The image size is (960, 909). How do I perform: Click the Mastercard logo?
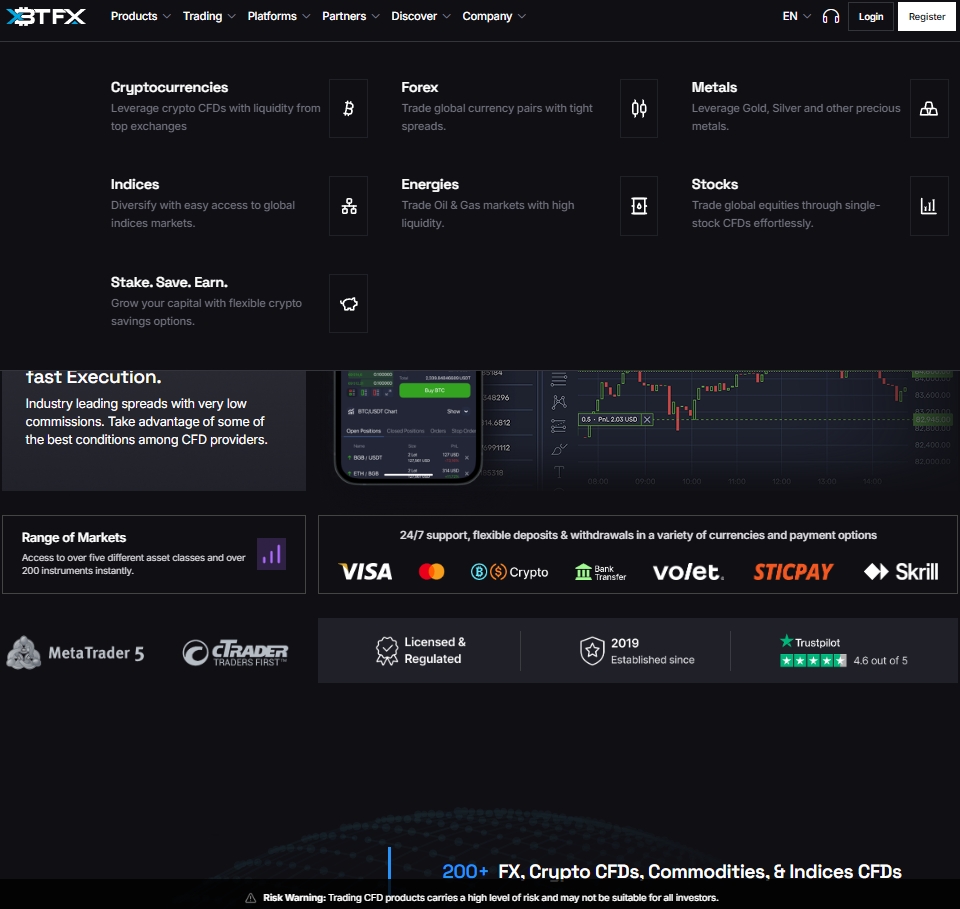[432, 572]
